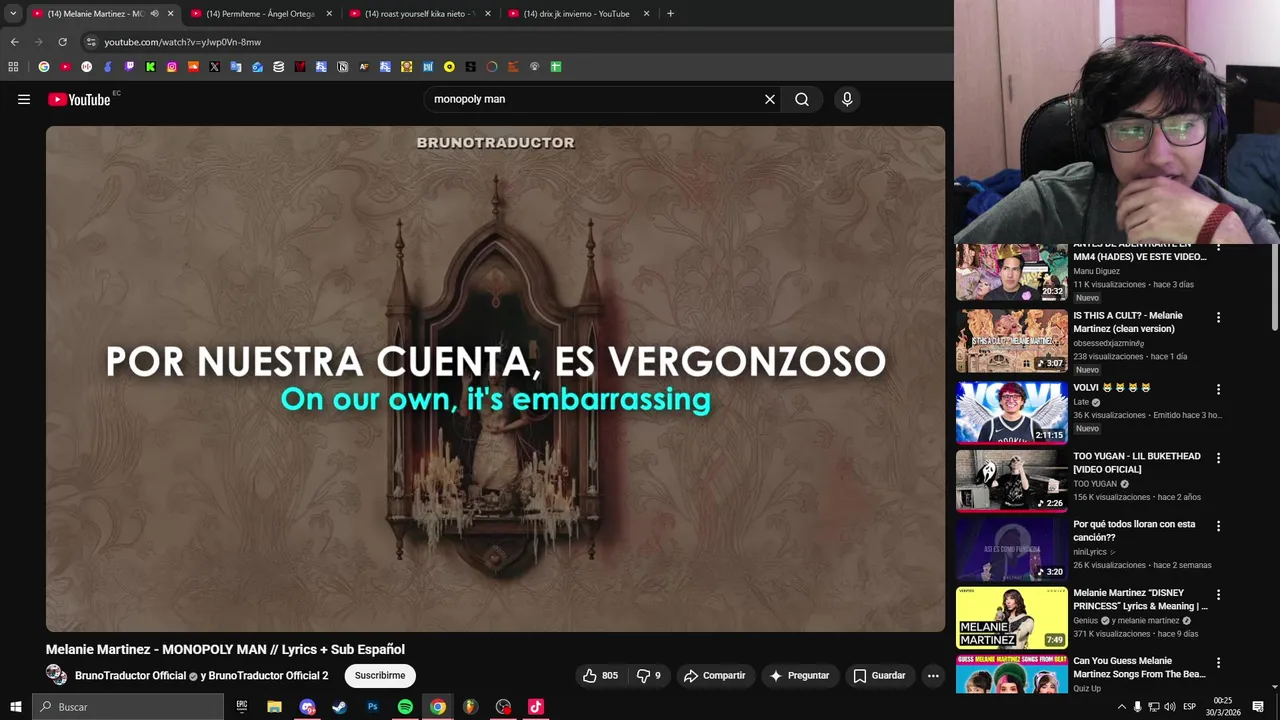This screenshot has height=720, width=1280.
Task: Save the video with Guardar
Action: [879, 676]
